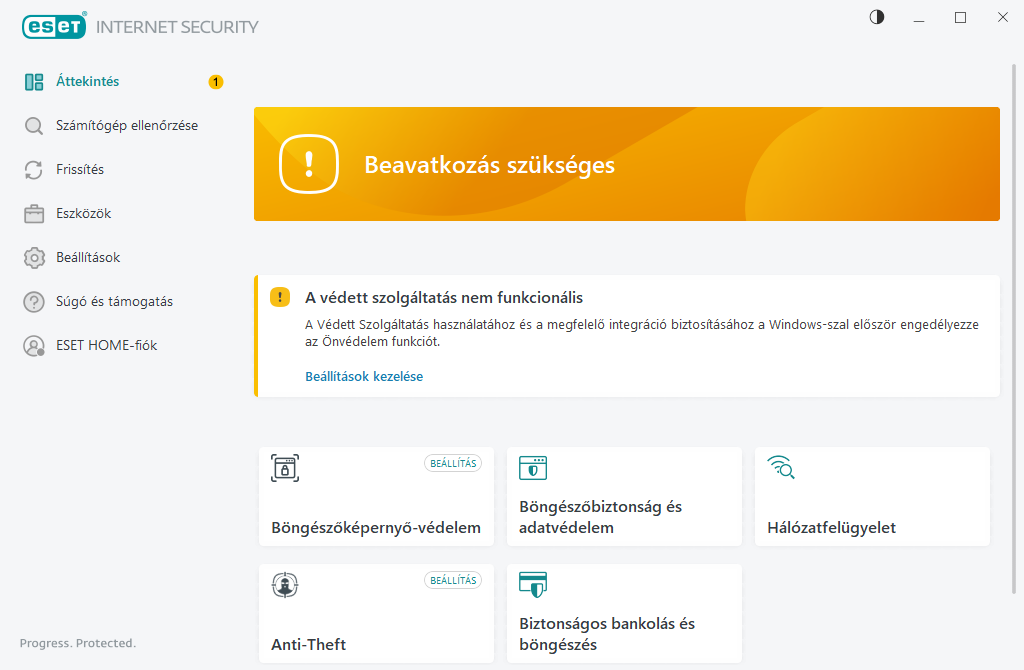
Task: Click the Számítógép ellenőrzése magnifier icon
Action: (34, 125)
